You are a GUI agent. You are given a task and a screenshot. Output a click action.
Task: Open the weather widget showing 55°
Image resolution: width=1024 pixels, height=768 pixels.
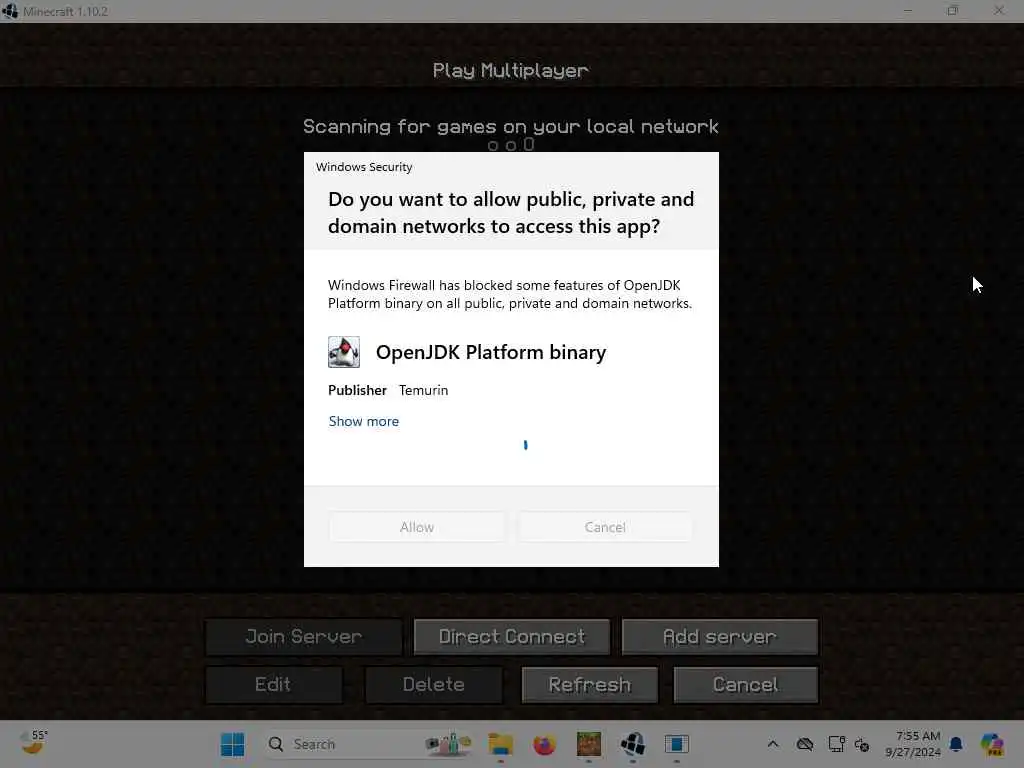(33, 743)
